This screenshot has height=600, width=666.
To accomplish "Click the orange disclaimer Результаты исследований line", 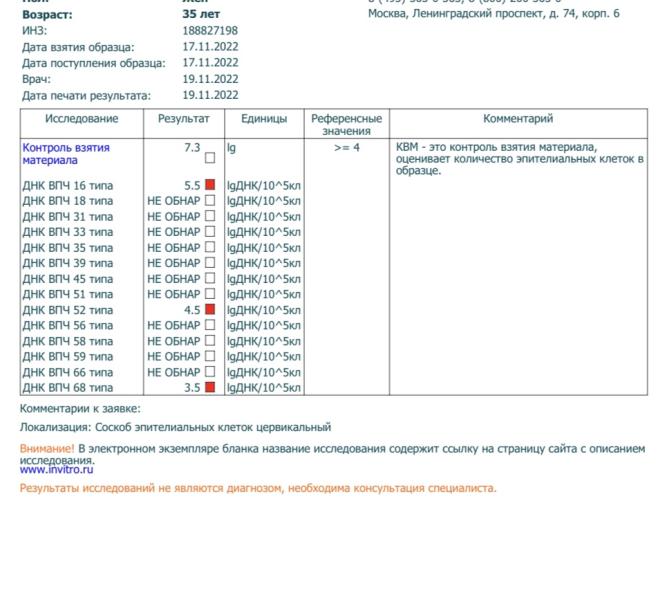I will click(258, 488).
